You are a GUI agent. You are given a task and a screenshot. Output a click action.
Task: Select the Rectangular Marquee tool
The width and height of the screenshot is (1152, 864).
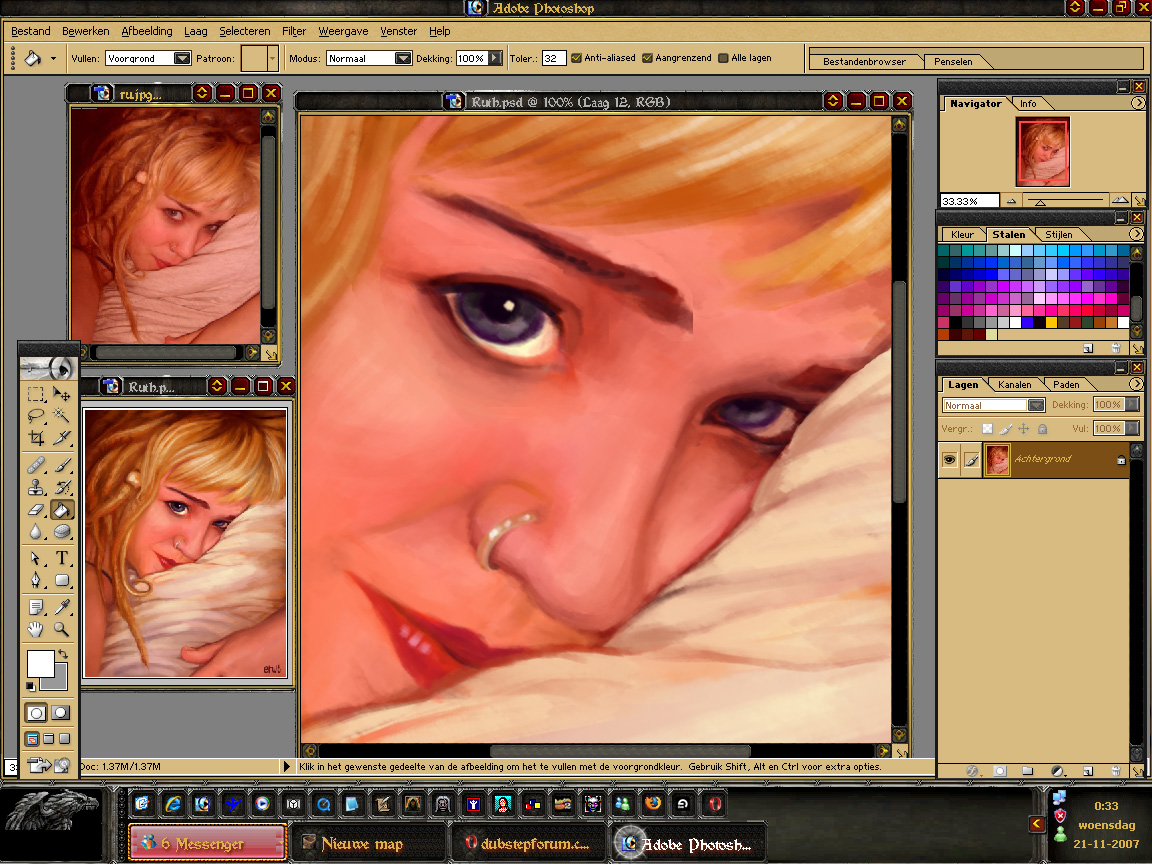click(x=35, y=395)
